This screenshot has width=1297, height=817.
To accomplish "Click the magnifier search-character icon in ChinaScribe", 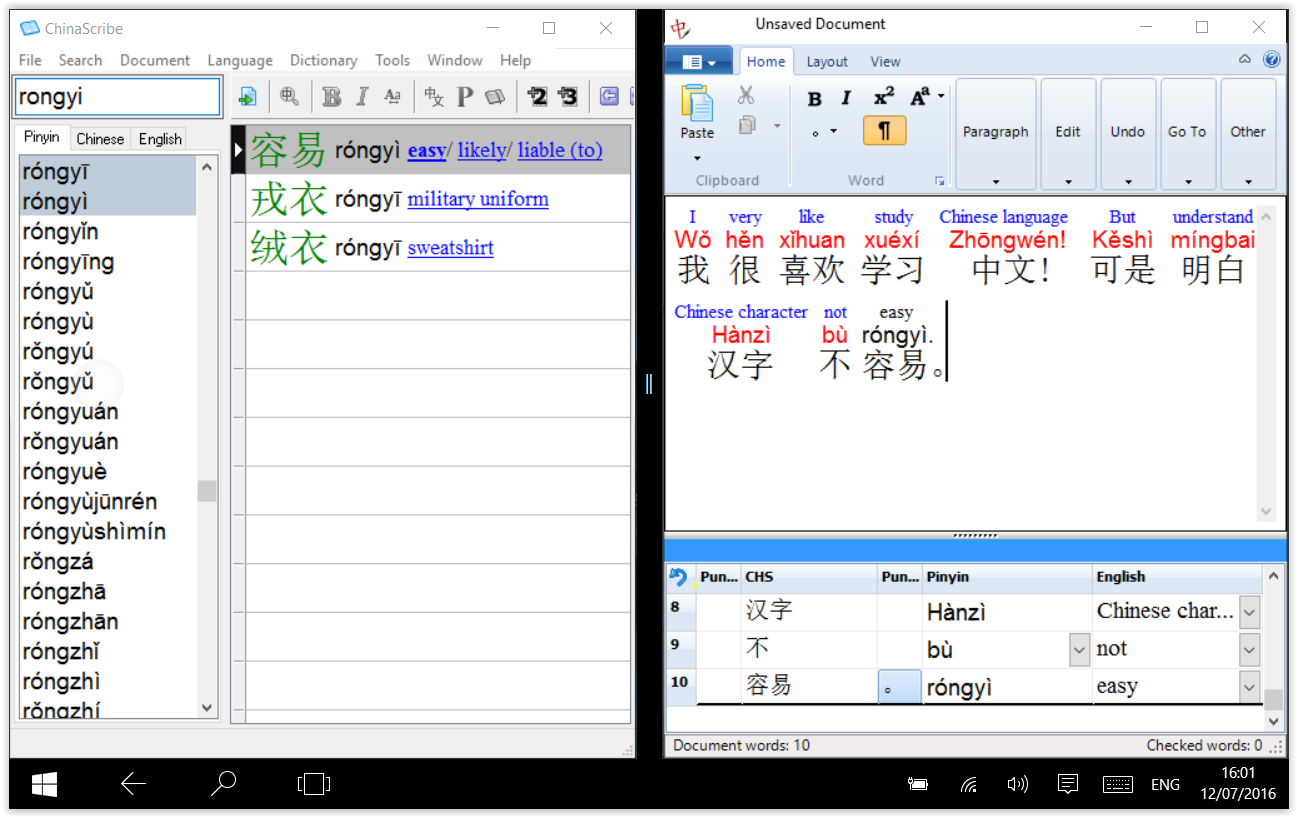I will (290, 96).
